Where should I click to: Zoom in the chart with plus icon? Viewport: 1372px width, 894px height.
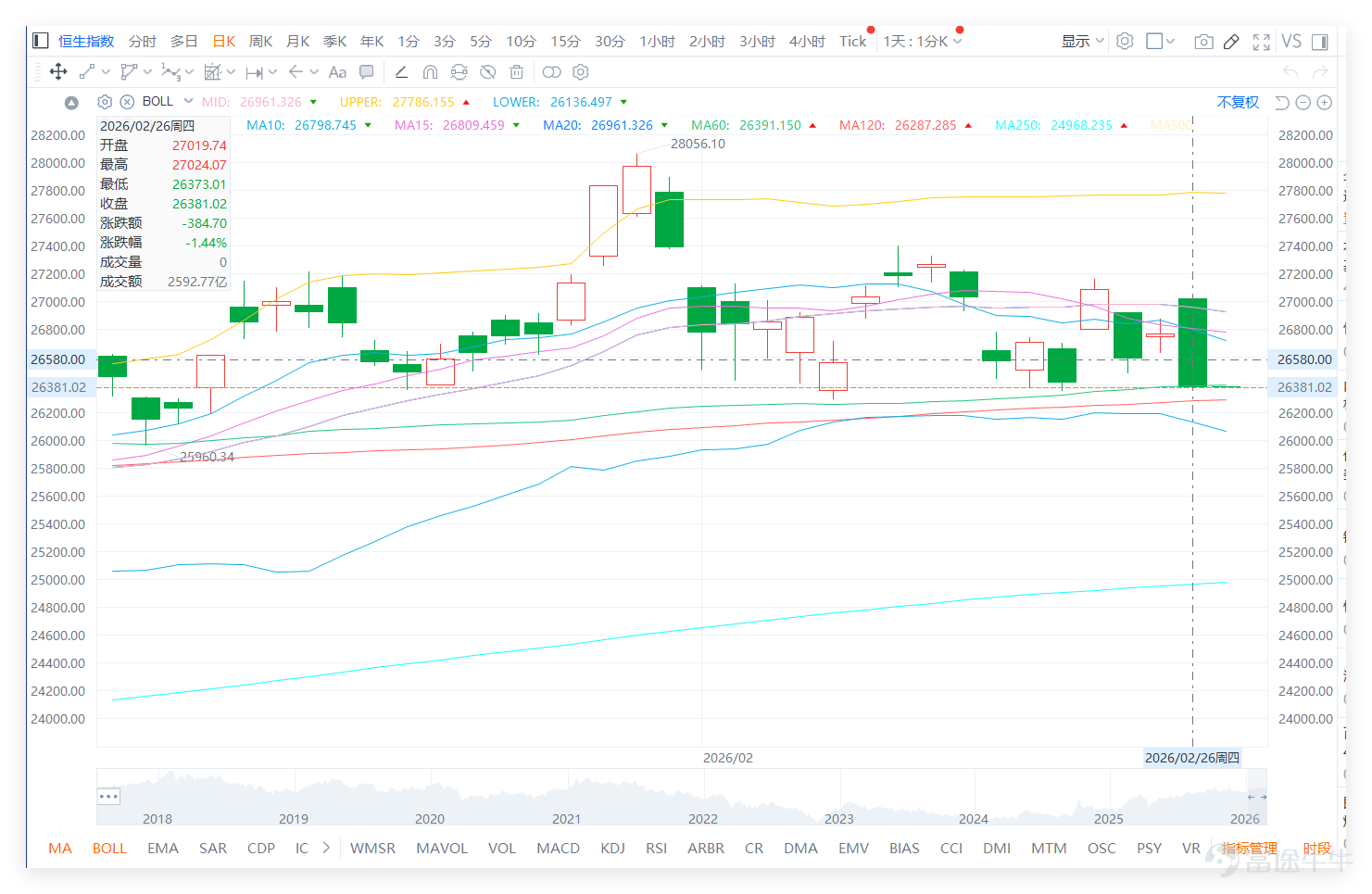point(1325,102)
